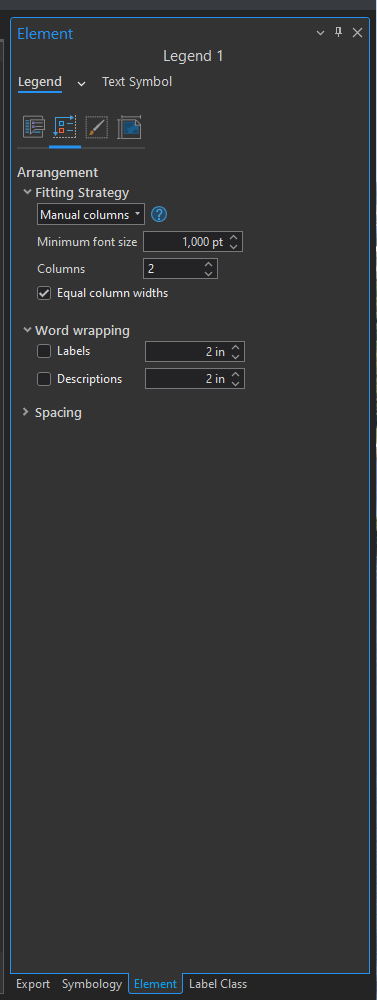The image size is (377, 1000).
Task: Toggle auto-hide pin on Element pane
Action: 339,33
